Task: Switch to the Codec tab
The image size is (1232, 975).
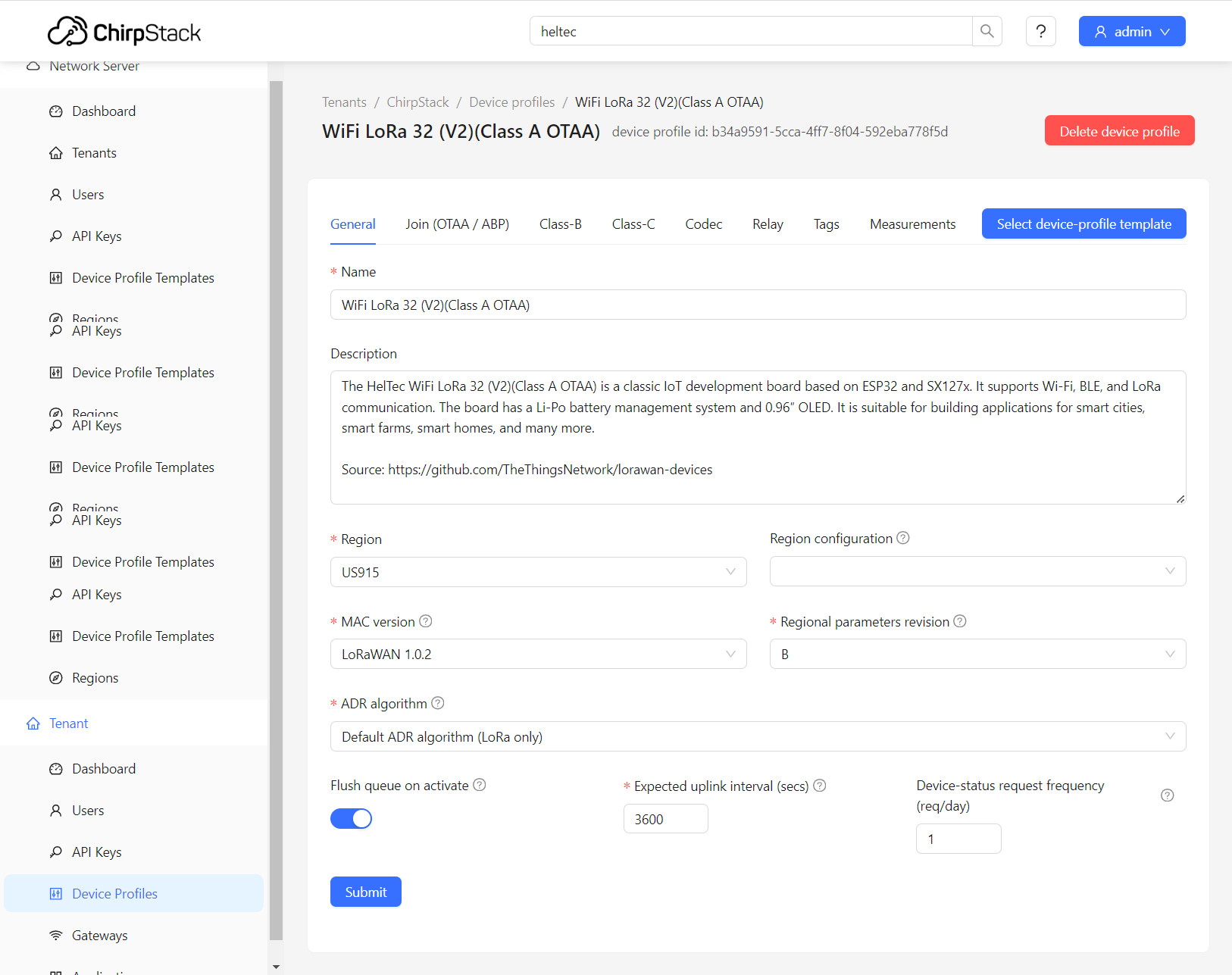Action: pyautogui.click(x=703, y=223)
